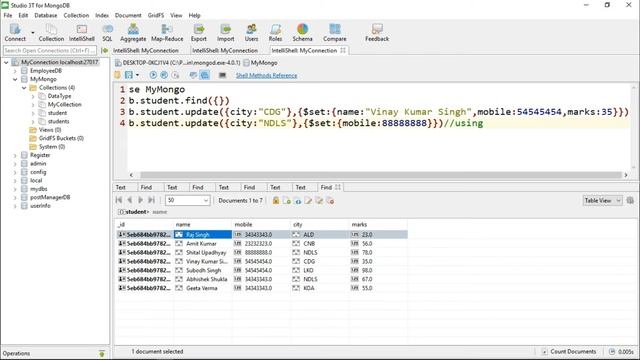
Task: Expand the EmployeeDB database node
Action: coord(15,71)
